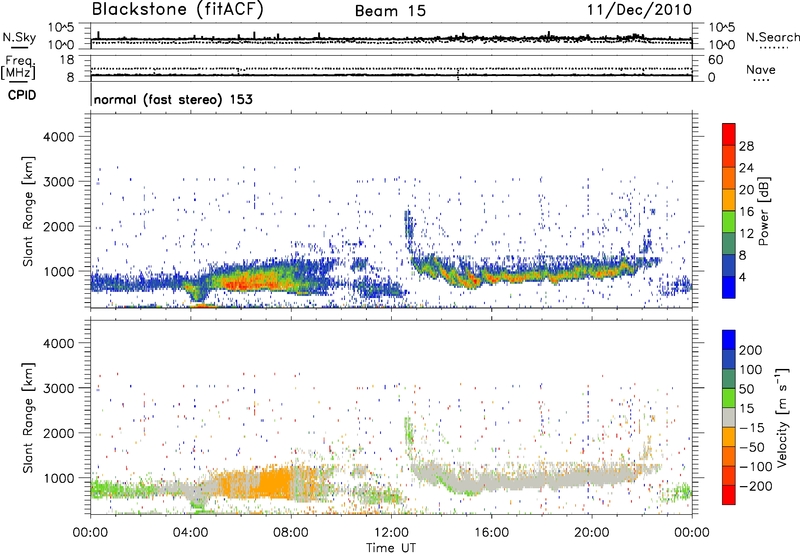Click the '-50' value on velocity color bar
Viewport: 800px width, 554px height.
pos(752,447)
